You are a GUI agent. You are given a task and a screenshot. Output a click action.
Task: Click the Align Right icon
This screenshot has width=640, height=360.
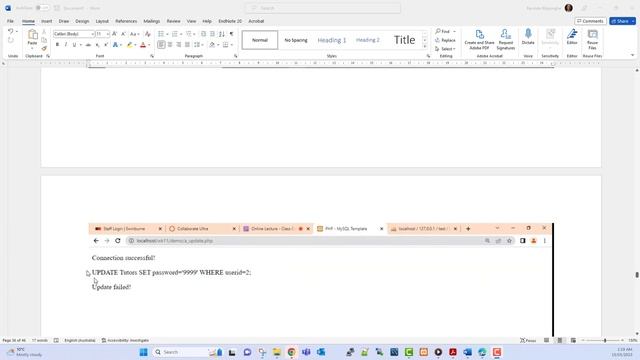pos(179,45)
